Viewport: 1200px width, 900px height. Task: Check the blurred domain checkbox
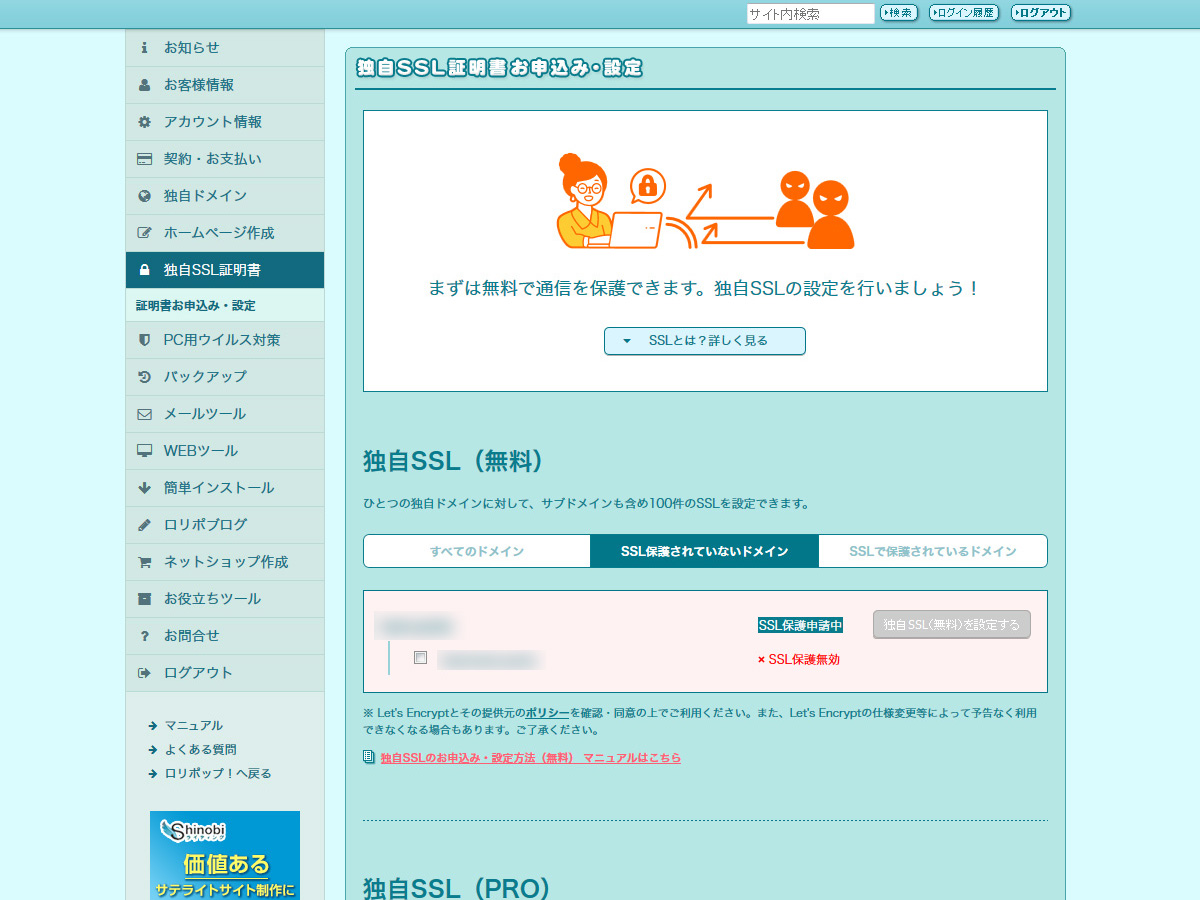[x=421, y=658]
